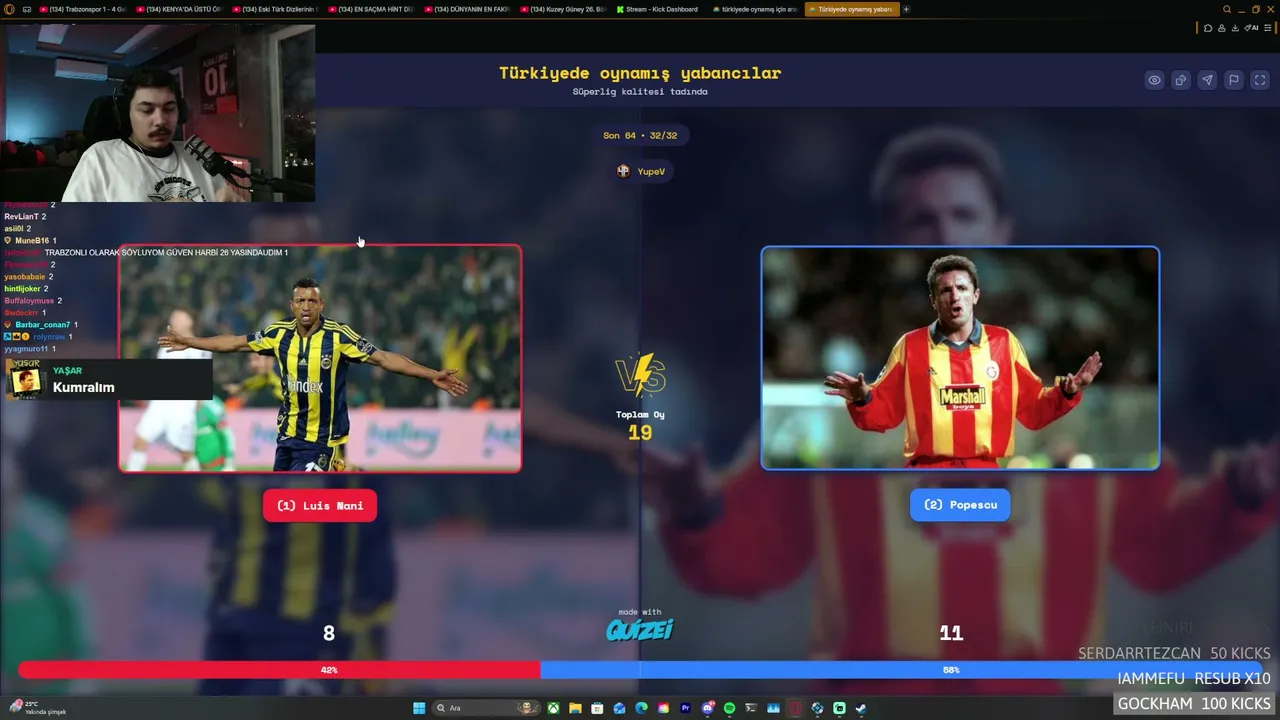Screen dimensions: 1280x720
Task: Click the paper plane send icon
Action: [1207, 80]
